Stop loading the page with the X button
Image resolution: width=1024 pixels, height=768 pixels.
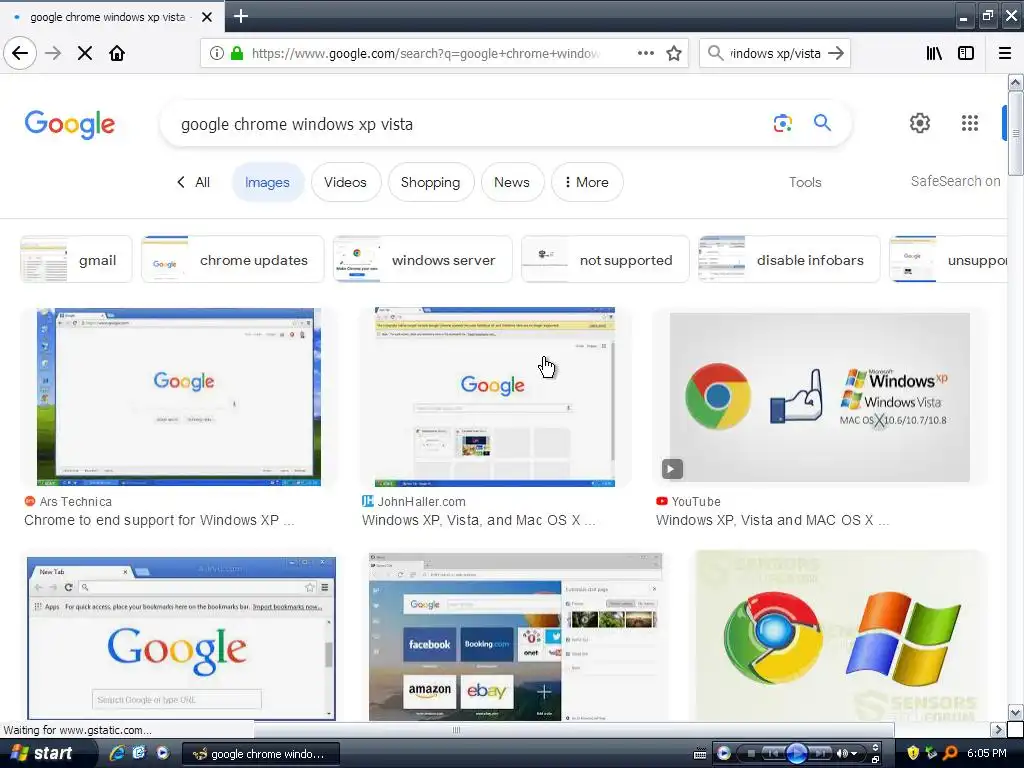tap(85, 53)
